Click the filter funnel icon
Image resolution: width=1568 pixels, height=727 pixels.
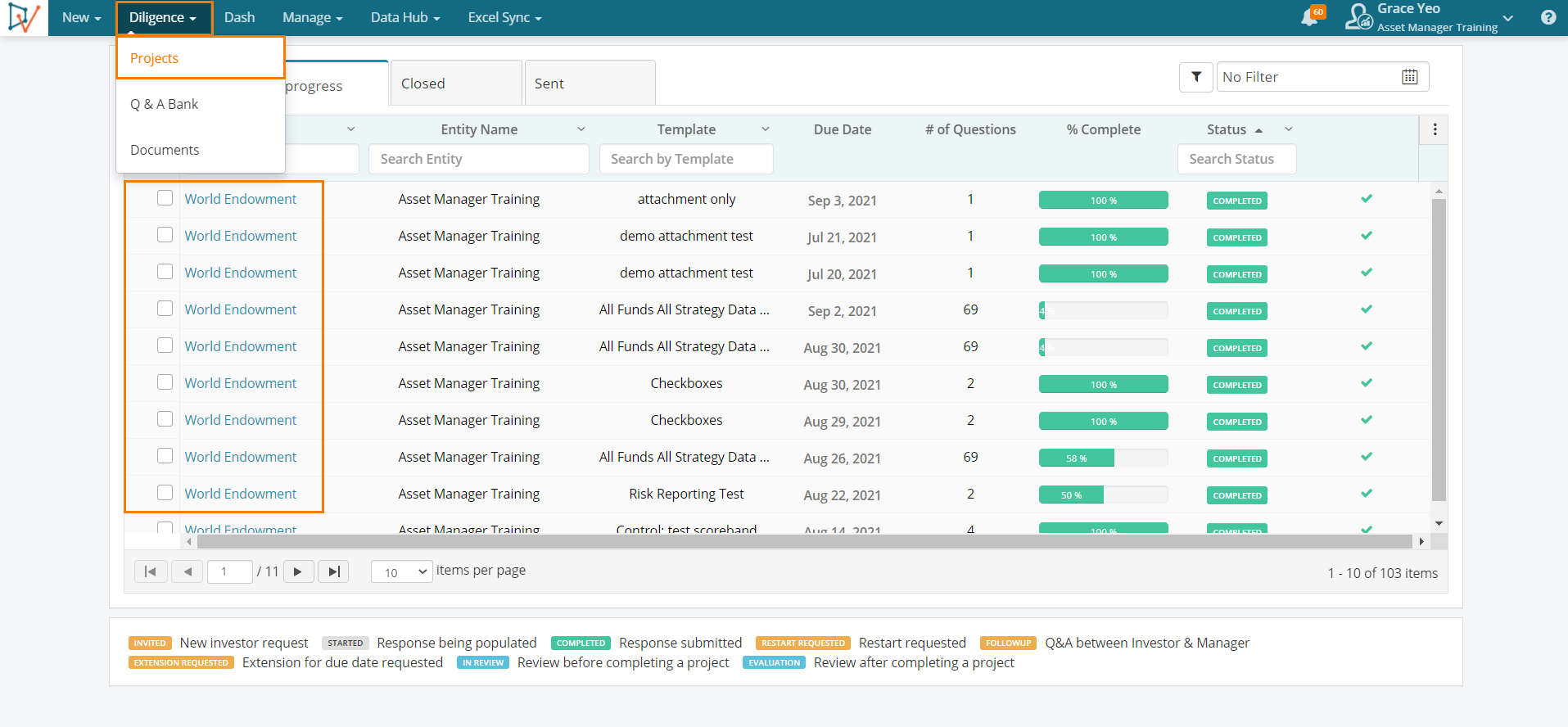tap(1196, 77)
